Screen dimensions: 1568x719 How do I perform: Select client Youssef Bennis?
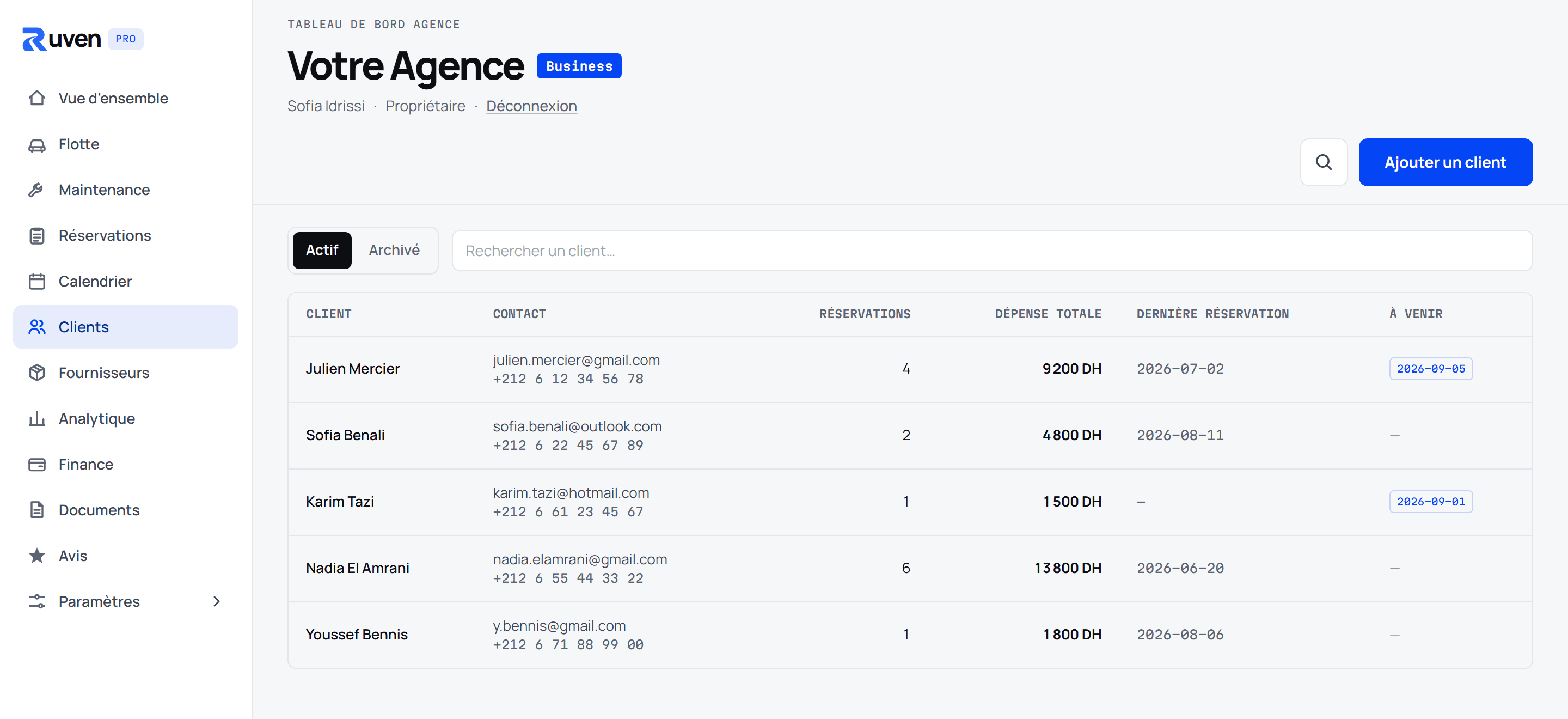(x=357, y=635)
